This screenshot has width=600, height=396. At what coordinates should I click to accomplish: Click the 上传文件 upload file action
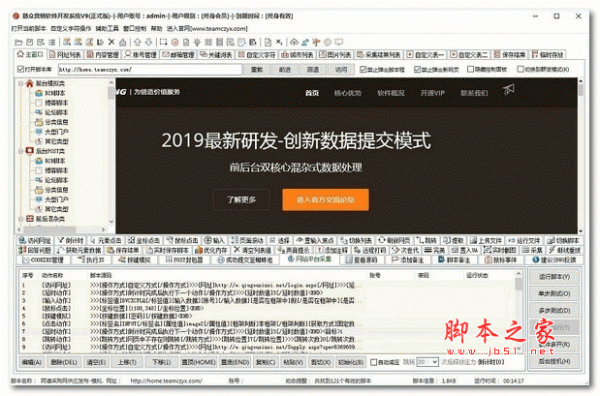pyautogui.click(x=486, y=241)
